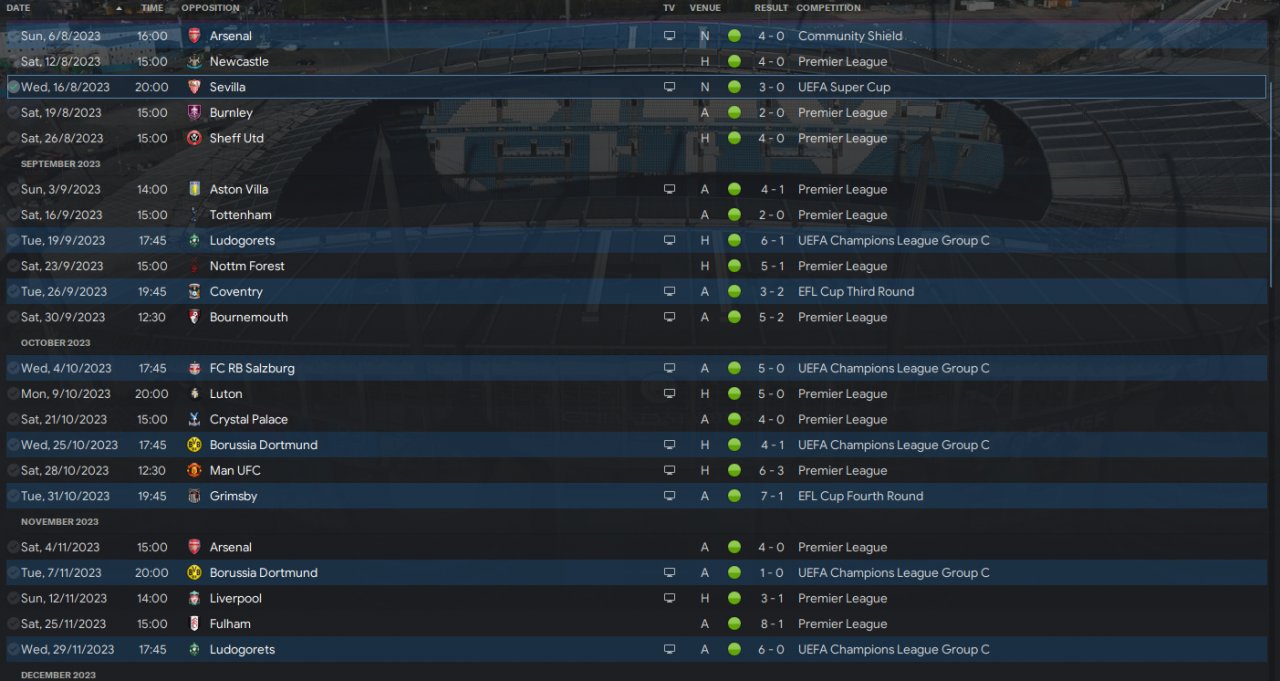The image size is (1280, 681).
Task: Click the Fulham club crest icon
Action: [194, 624]
